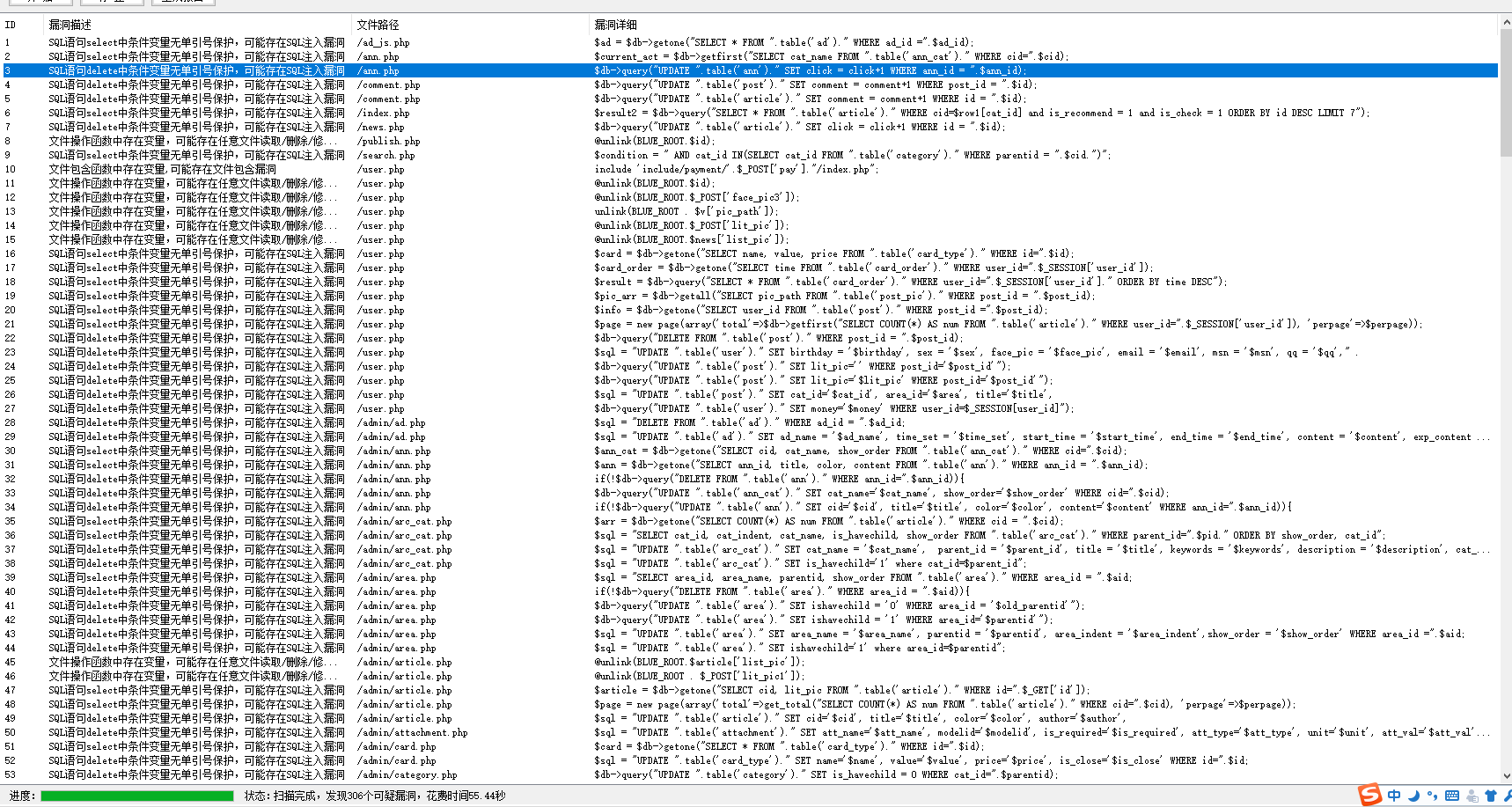
Task: Click the SET money='$money' detail line
Action: [x=834, y=408]
